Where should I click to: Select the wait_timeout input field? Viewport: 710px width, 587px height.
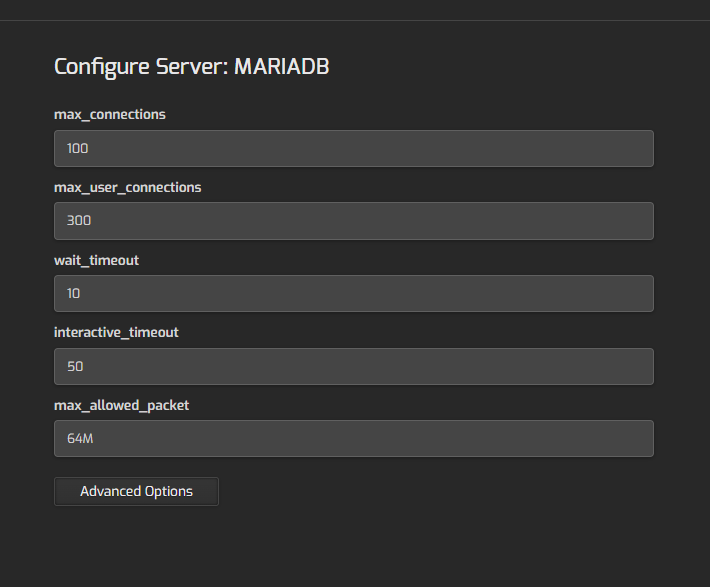point(354,294)
